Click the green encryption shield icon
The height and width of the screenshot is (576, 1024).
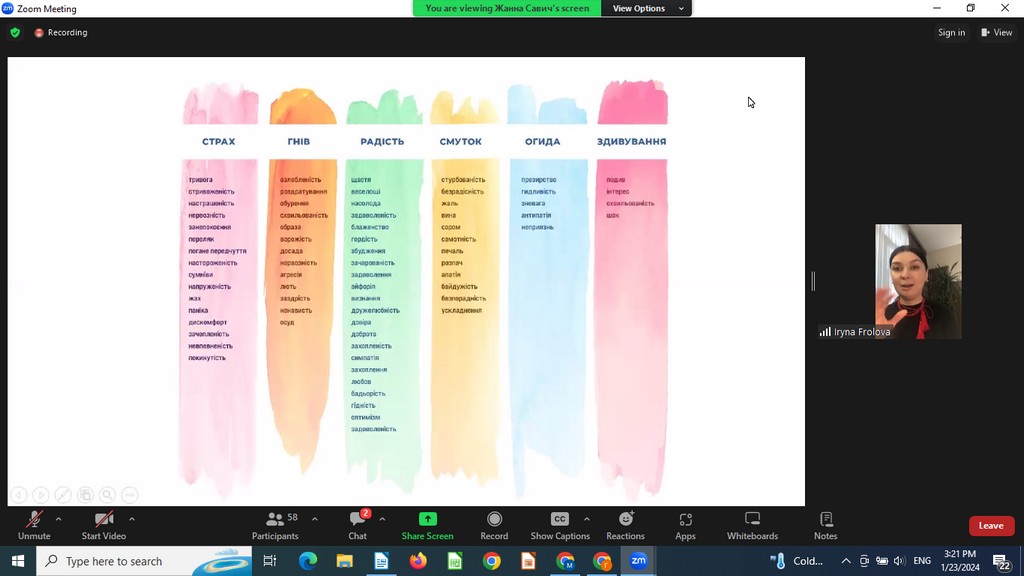point(15,32)
